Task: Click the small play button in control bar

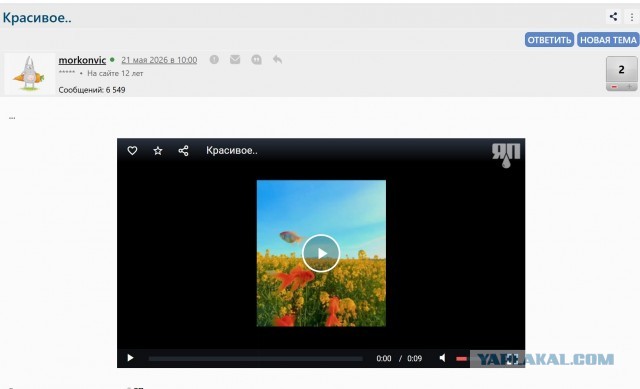Action: click(130, 358)
